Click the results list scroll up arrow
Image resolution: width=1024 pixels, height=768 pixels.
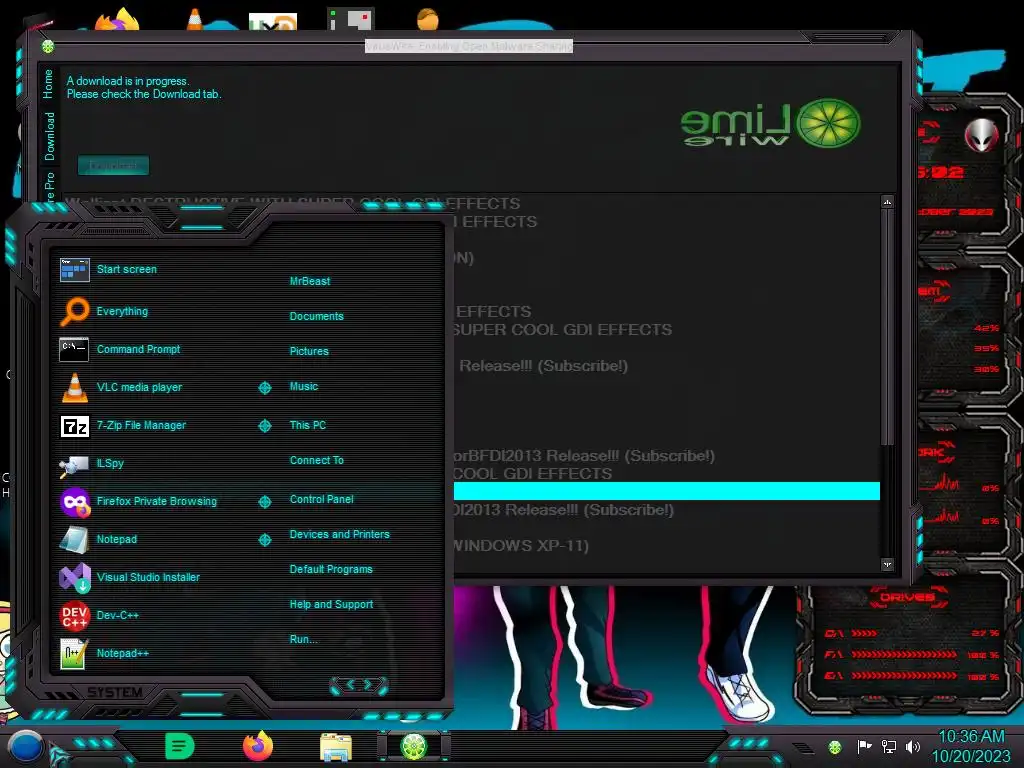tap(887, 202)
